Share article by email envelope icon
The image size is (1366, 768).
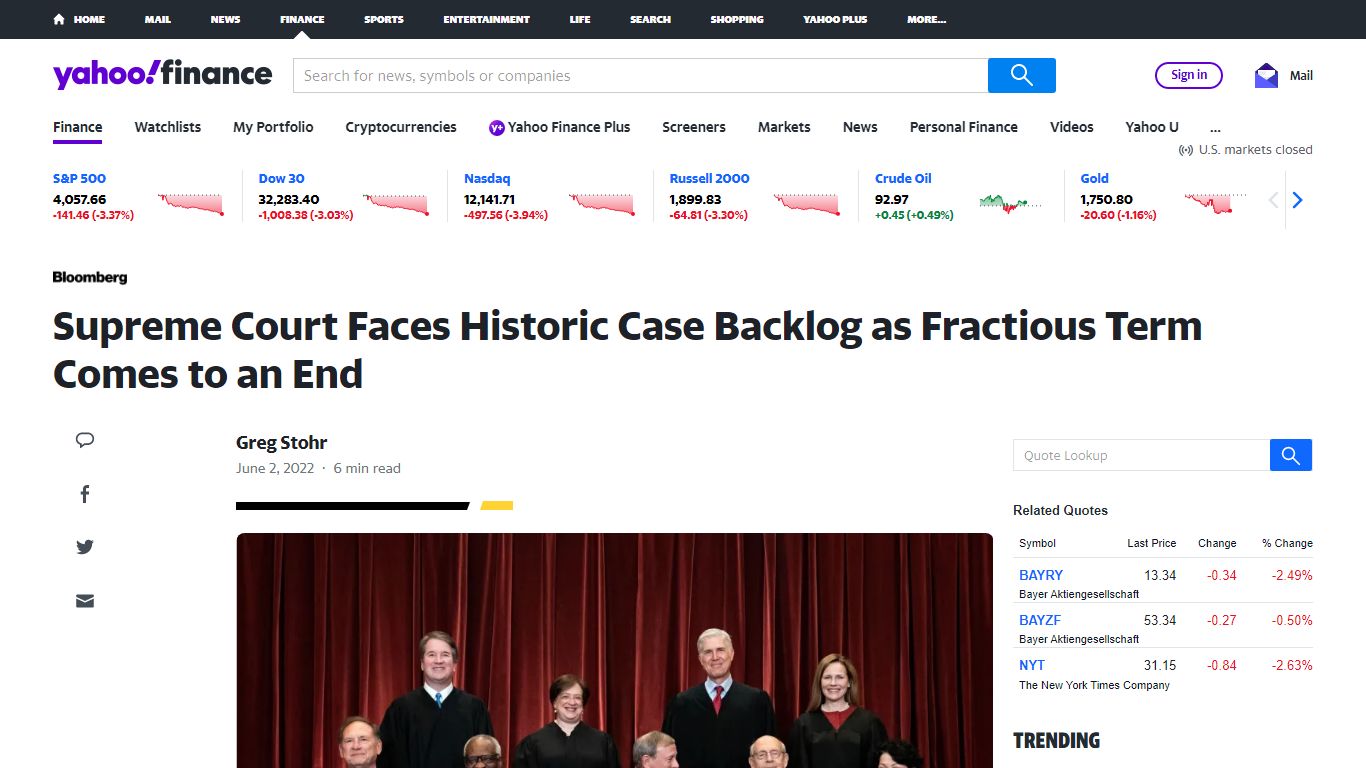pyautogui.click(x=85, y=601)
